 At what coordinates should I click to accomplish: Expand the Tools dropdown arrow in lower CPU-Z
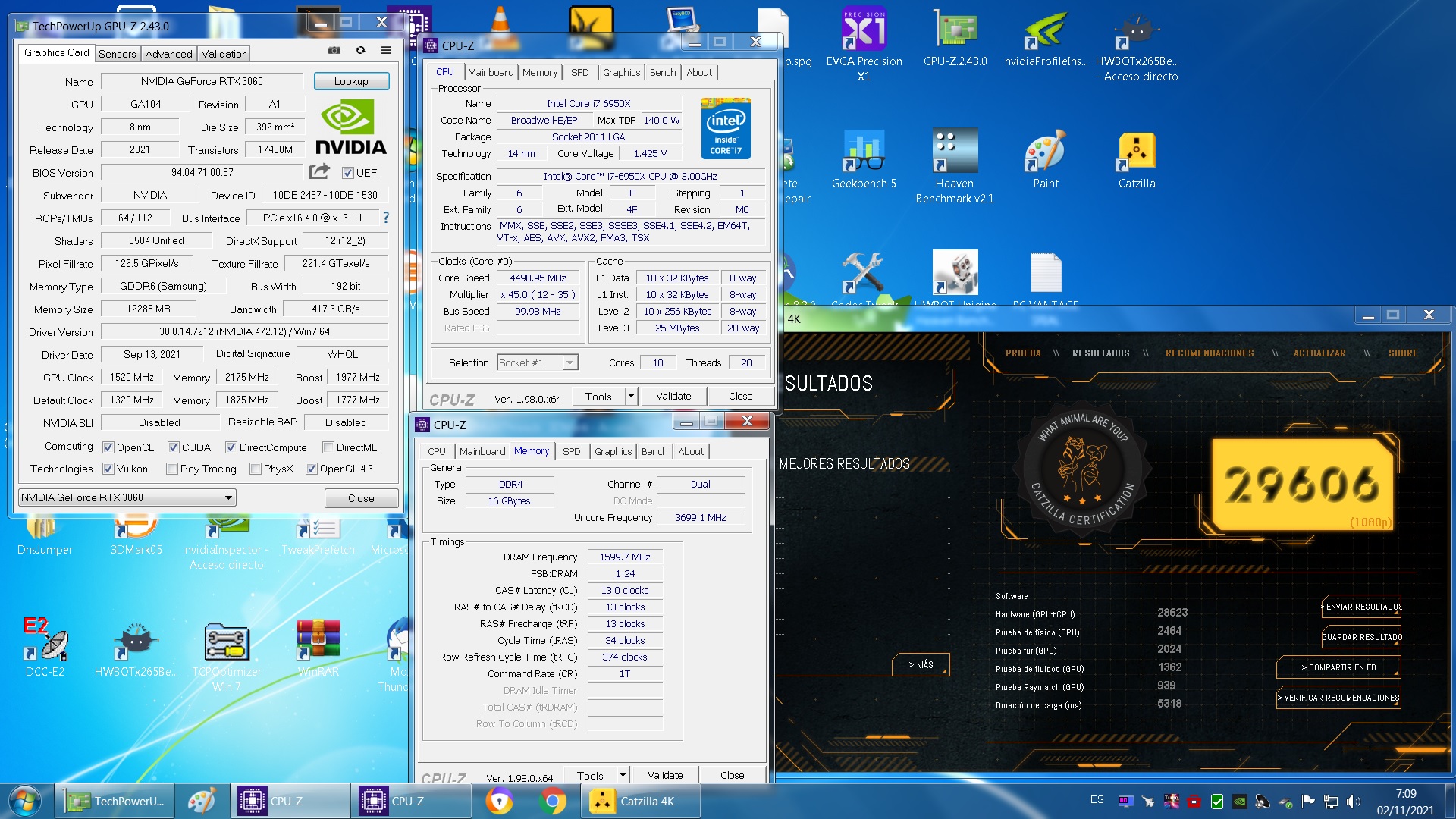pyautogui.click(x=622, y=774)
